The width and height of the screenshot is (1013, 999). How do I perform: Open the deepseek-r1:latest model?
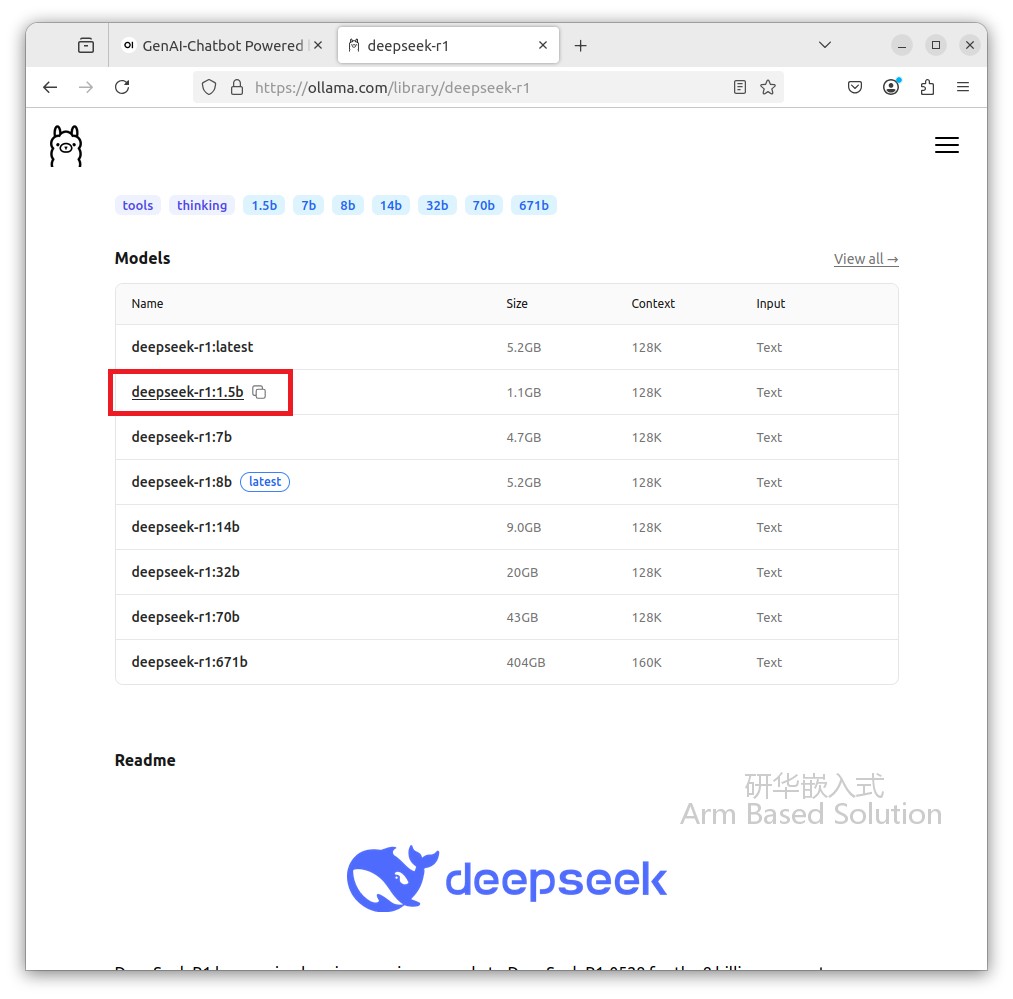[192, 347]
